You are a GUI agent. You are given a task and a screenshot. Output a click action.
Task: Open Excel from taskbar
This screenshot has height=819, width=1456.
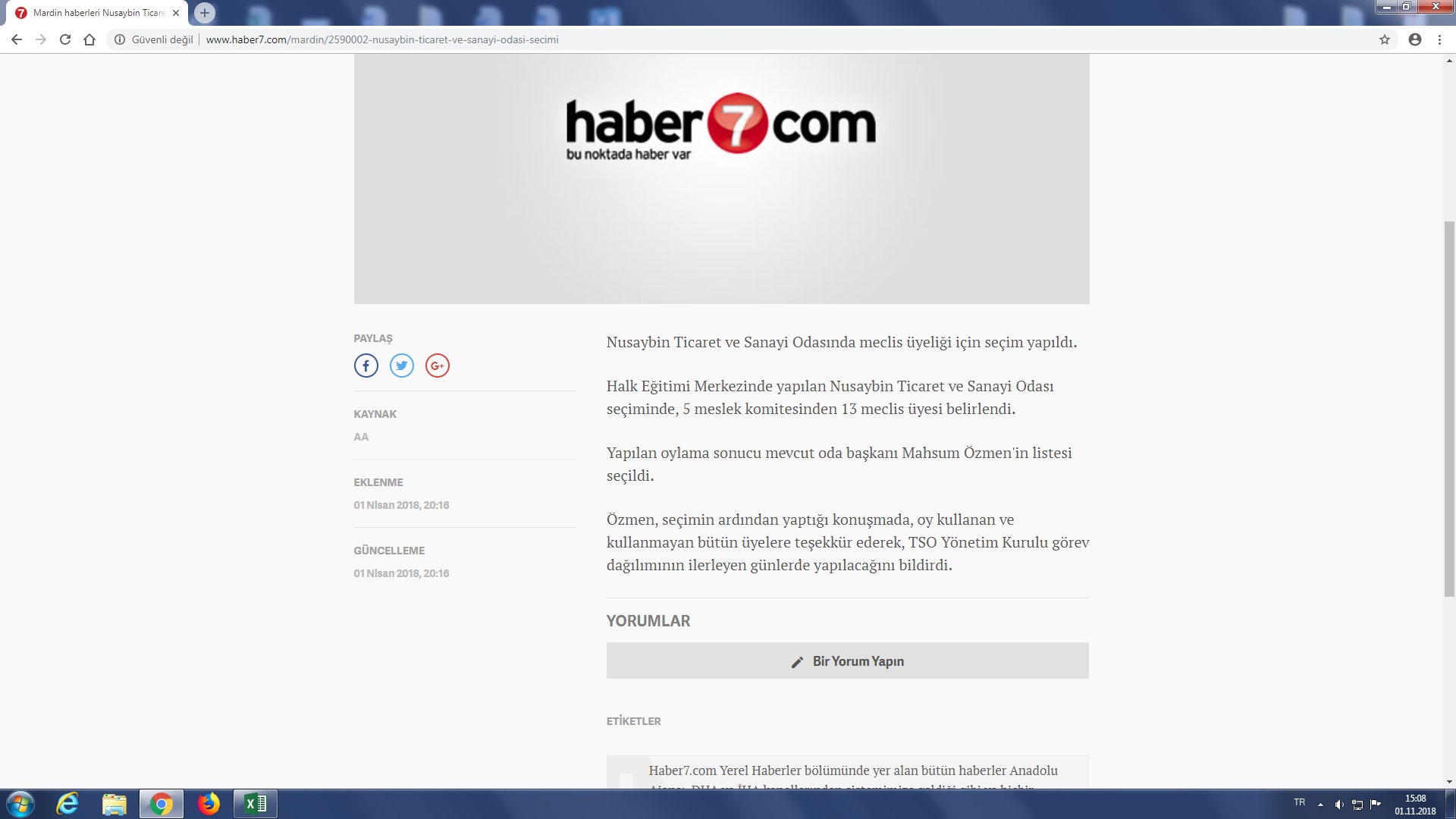(256, 804)
